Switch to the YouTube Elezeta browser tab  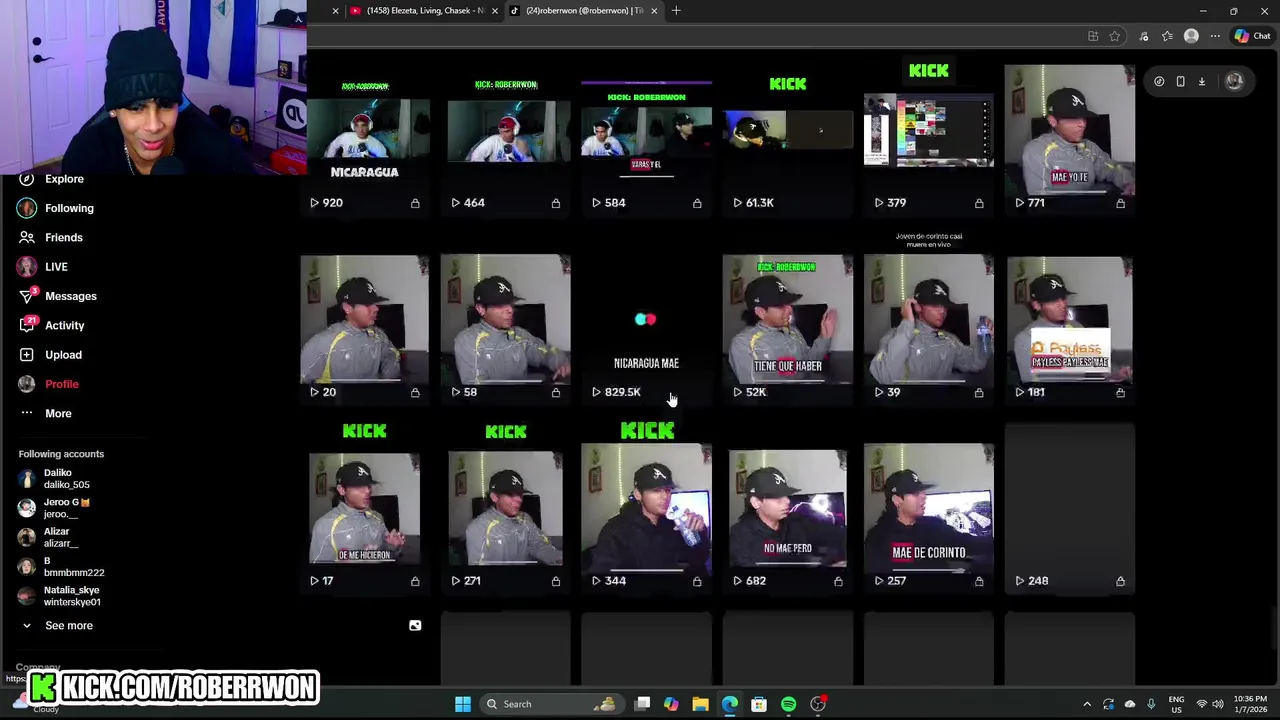(x=425, y=11)
